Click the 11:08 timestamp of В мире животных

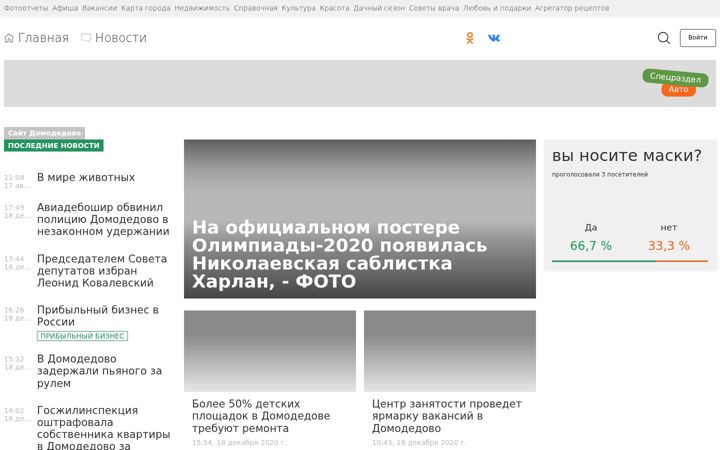[x=14, y=177]
